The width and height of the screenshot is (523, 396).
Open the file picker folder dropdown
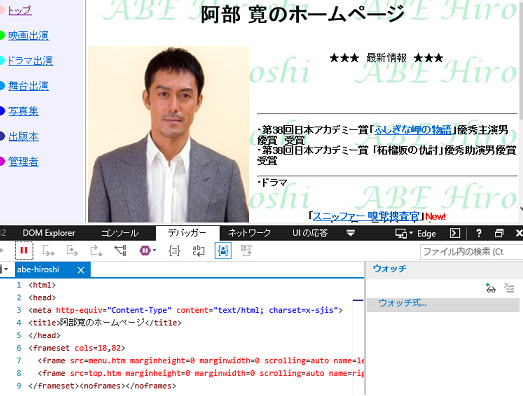(x=4, y=269)
